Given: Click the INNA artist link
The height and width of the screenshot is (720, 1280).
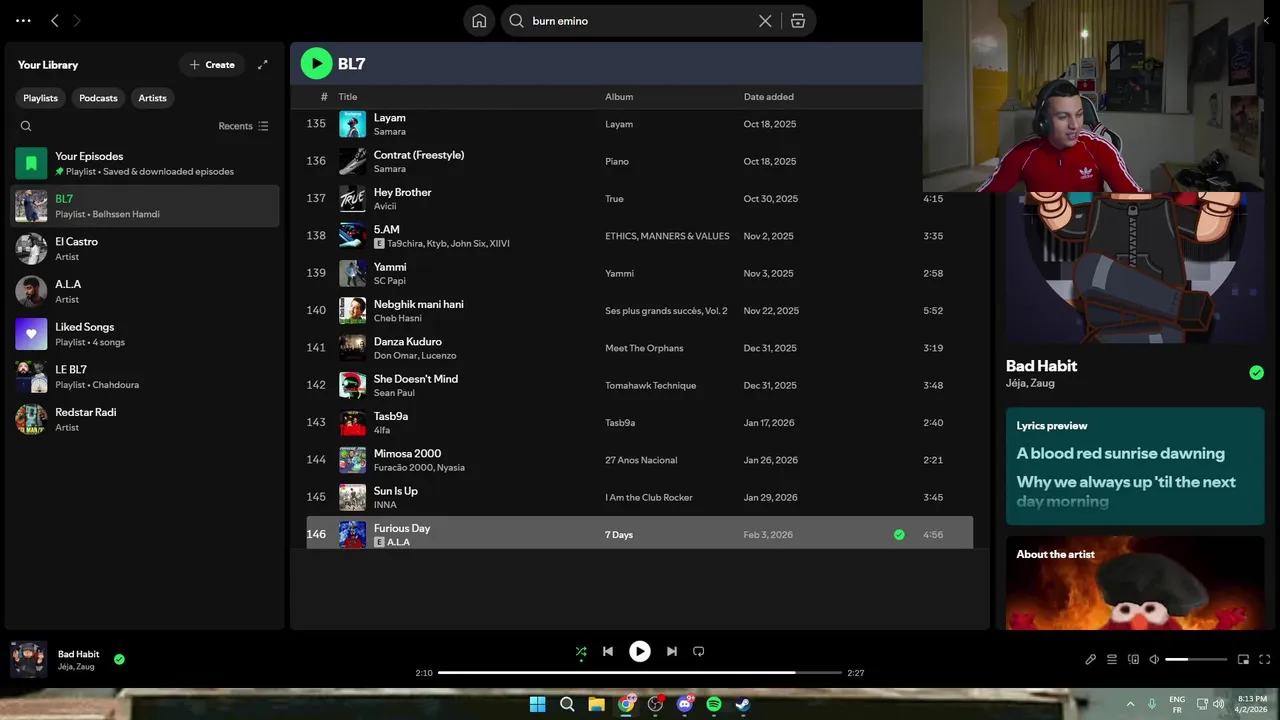Looking at the screenshot, I should [385, 505].
